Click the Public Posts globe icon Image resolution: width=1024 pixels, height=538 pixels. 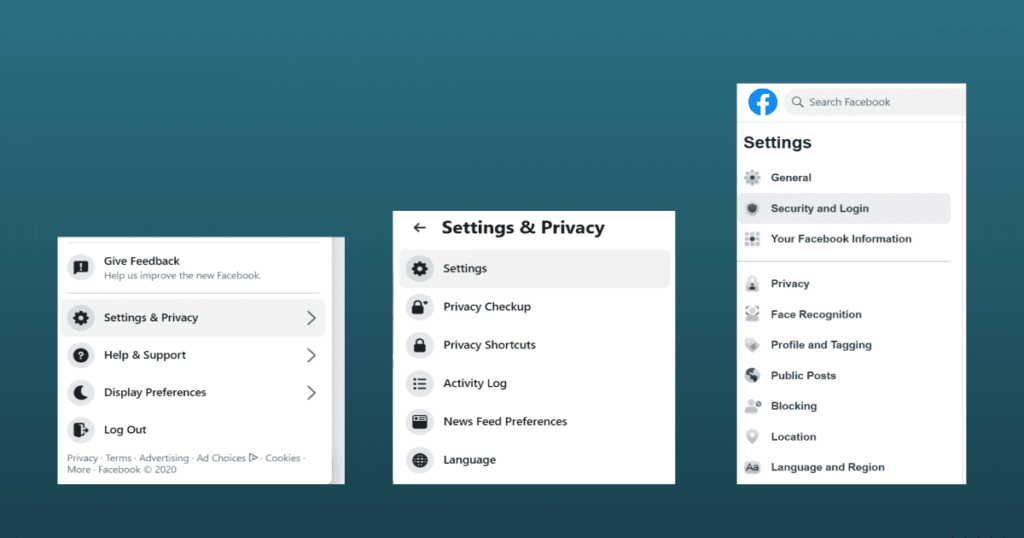click(752, 375)
